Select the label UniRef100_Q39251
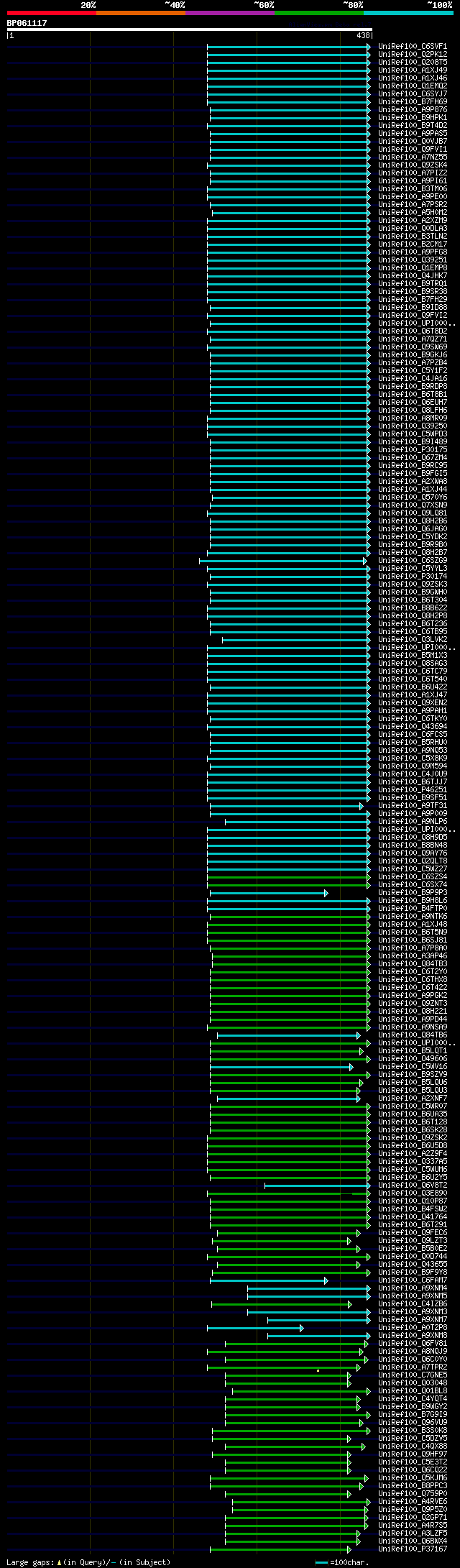This screenshot has height=1568, width=460. [413, 260]
